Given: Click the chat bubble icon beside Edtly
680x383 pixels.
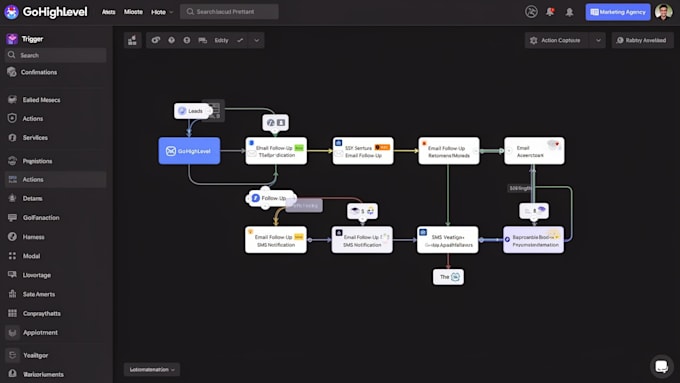Looking at the screenshot, I should pyautogui.click(x=203, y=40).
